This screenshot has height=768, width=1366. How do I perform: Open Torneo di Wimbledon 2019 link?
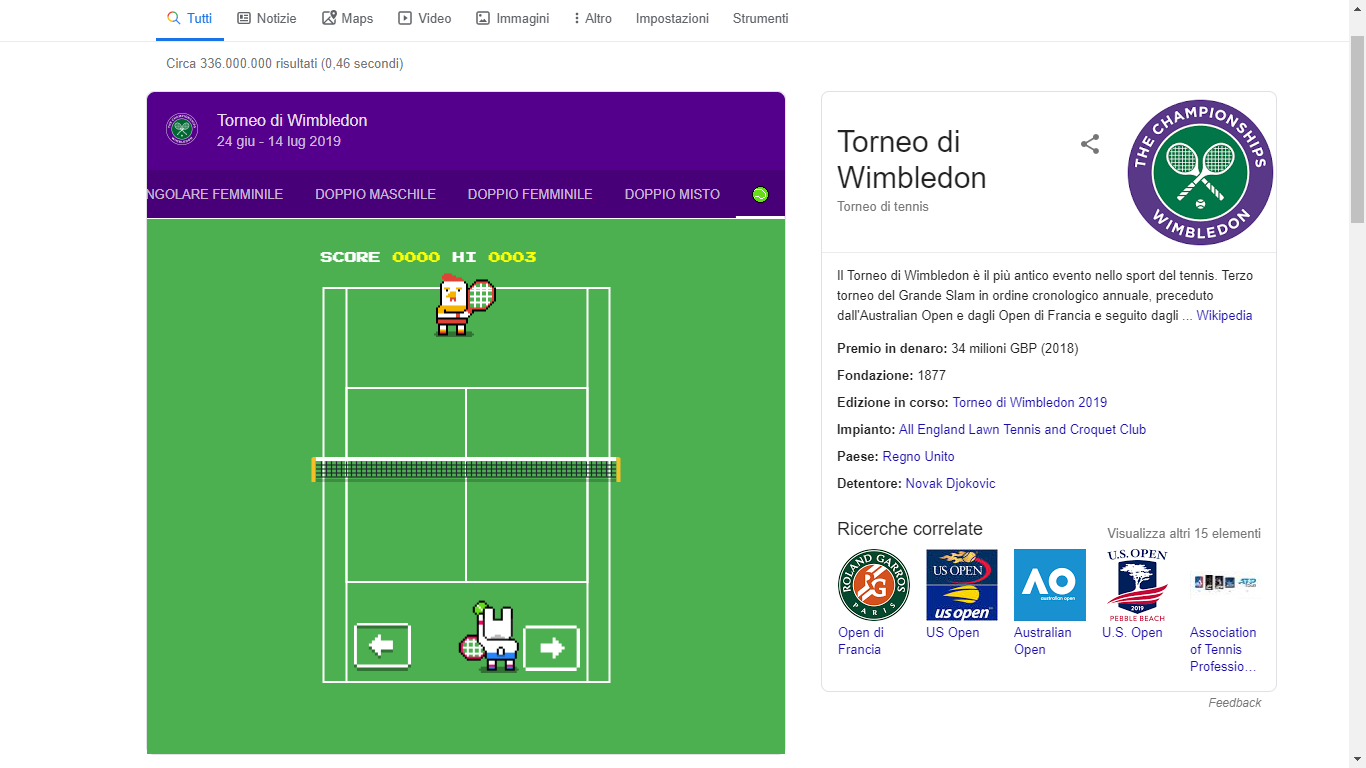[1030, 402]
